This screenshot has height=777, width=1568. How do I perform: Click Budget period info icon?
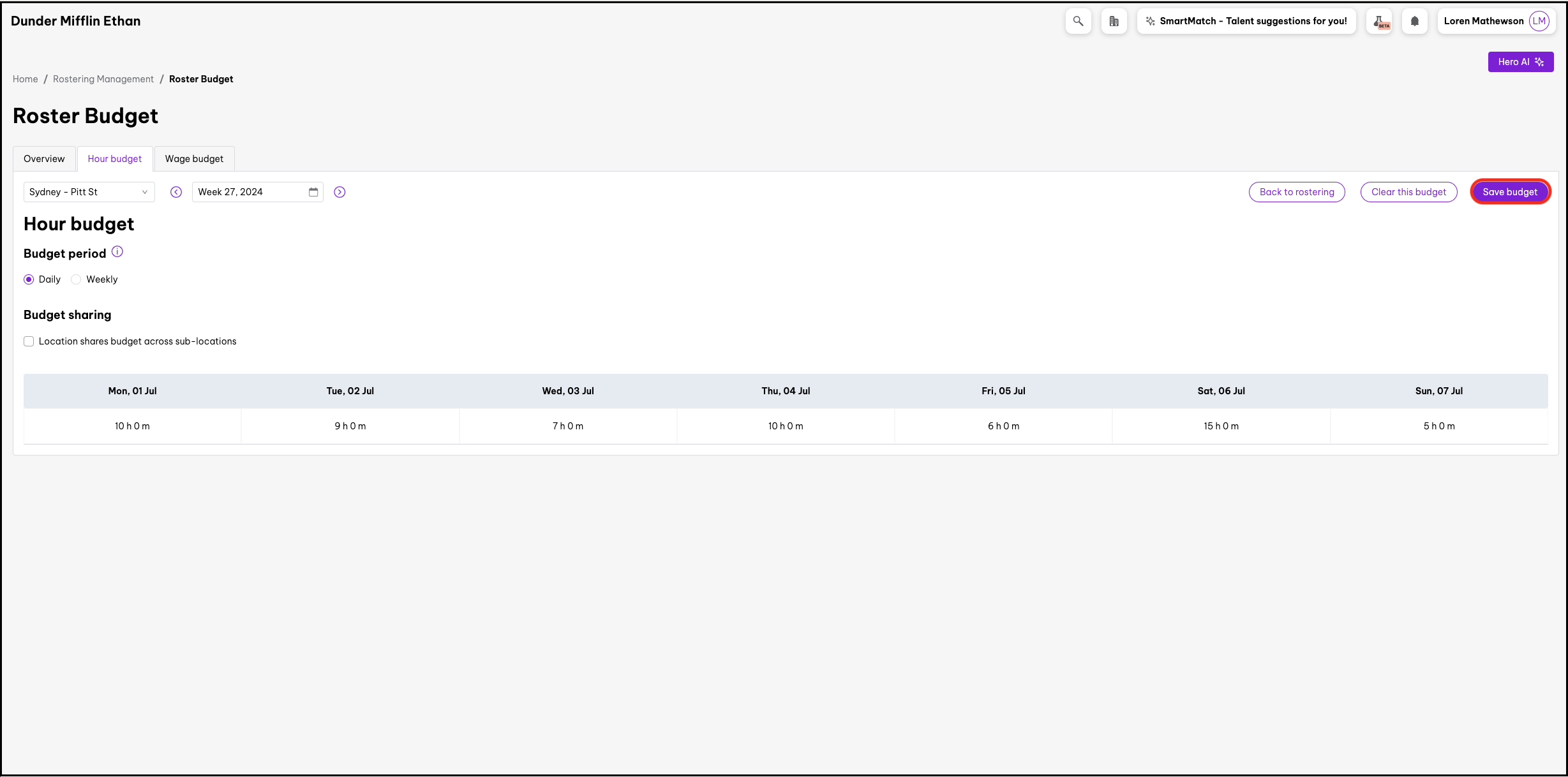coord(117,252)
